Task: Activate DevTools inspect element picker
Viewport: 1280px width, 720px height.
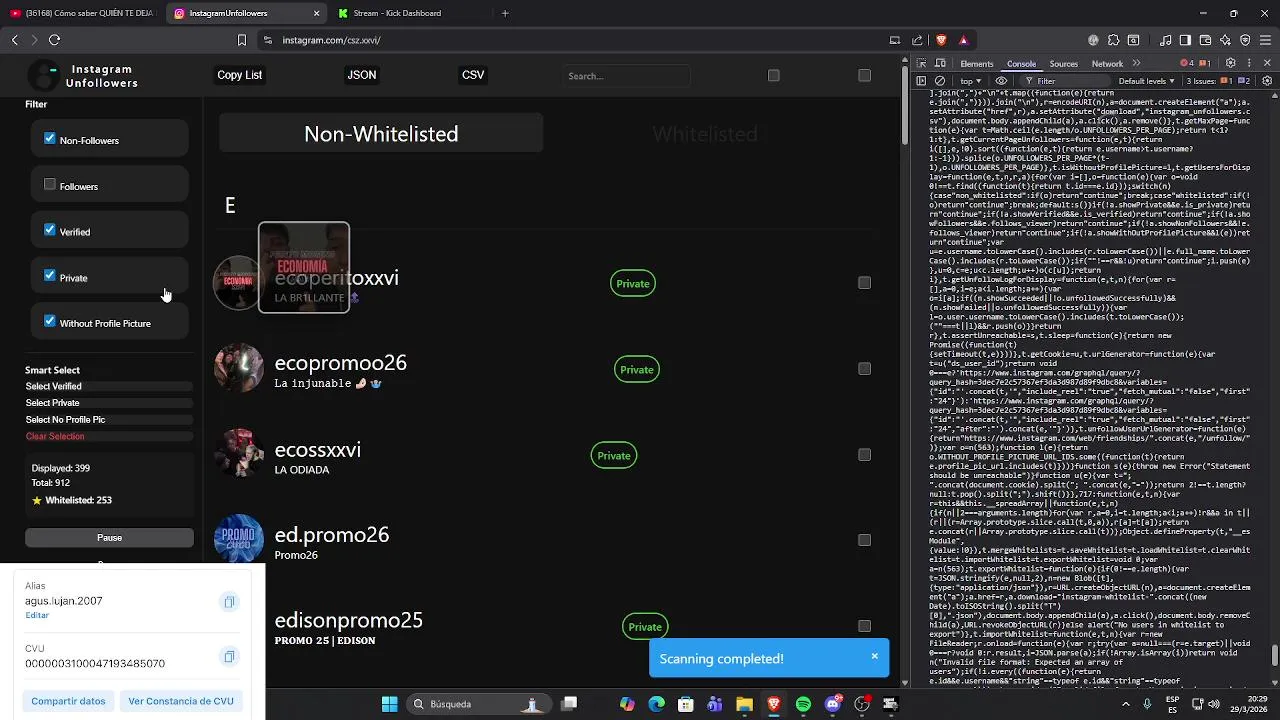Action: click(x=922, y=63)
